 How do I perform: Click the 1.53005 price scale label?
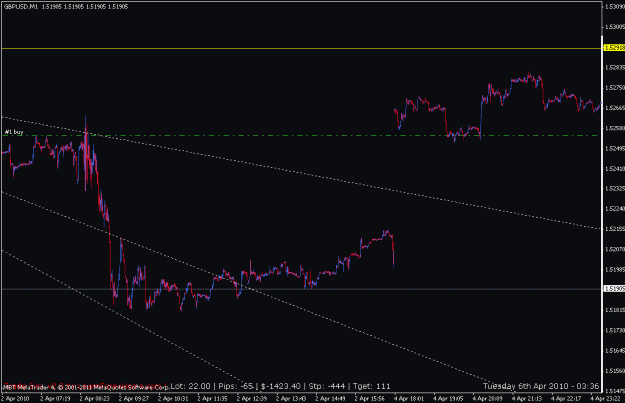click(x=615, y=27)
